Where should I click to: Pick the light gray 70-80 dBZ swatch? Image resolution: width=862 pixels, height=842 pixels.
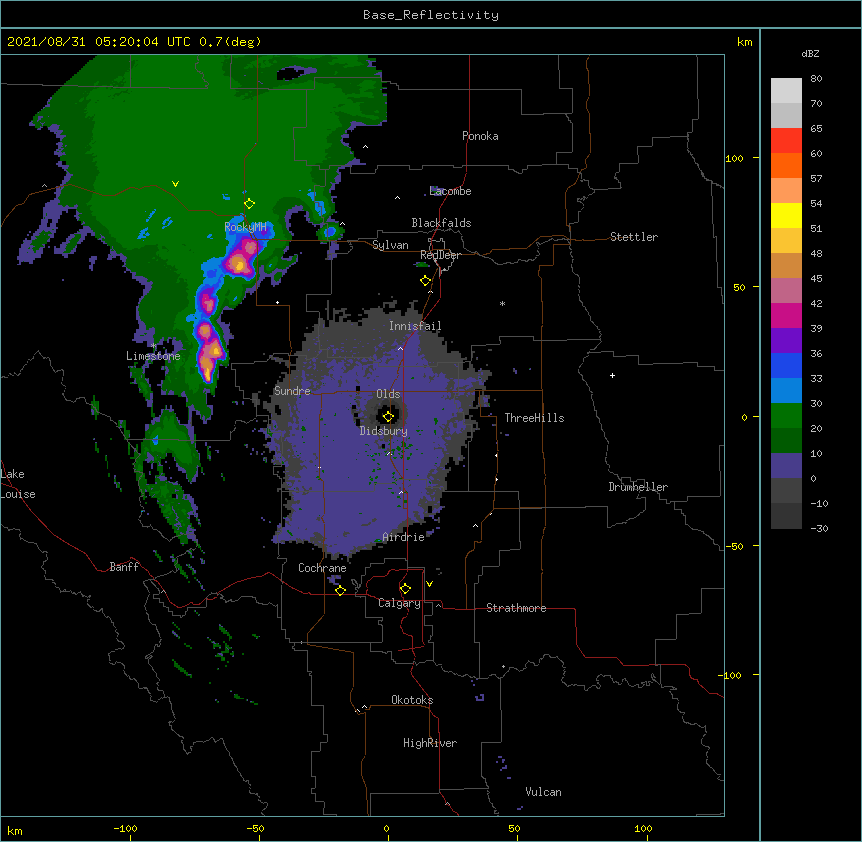tap(786, 91)
